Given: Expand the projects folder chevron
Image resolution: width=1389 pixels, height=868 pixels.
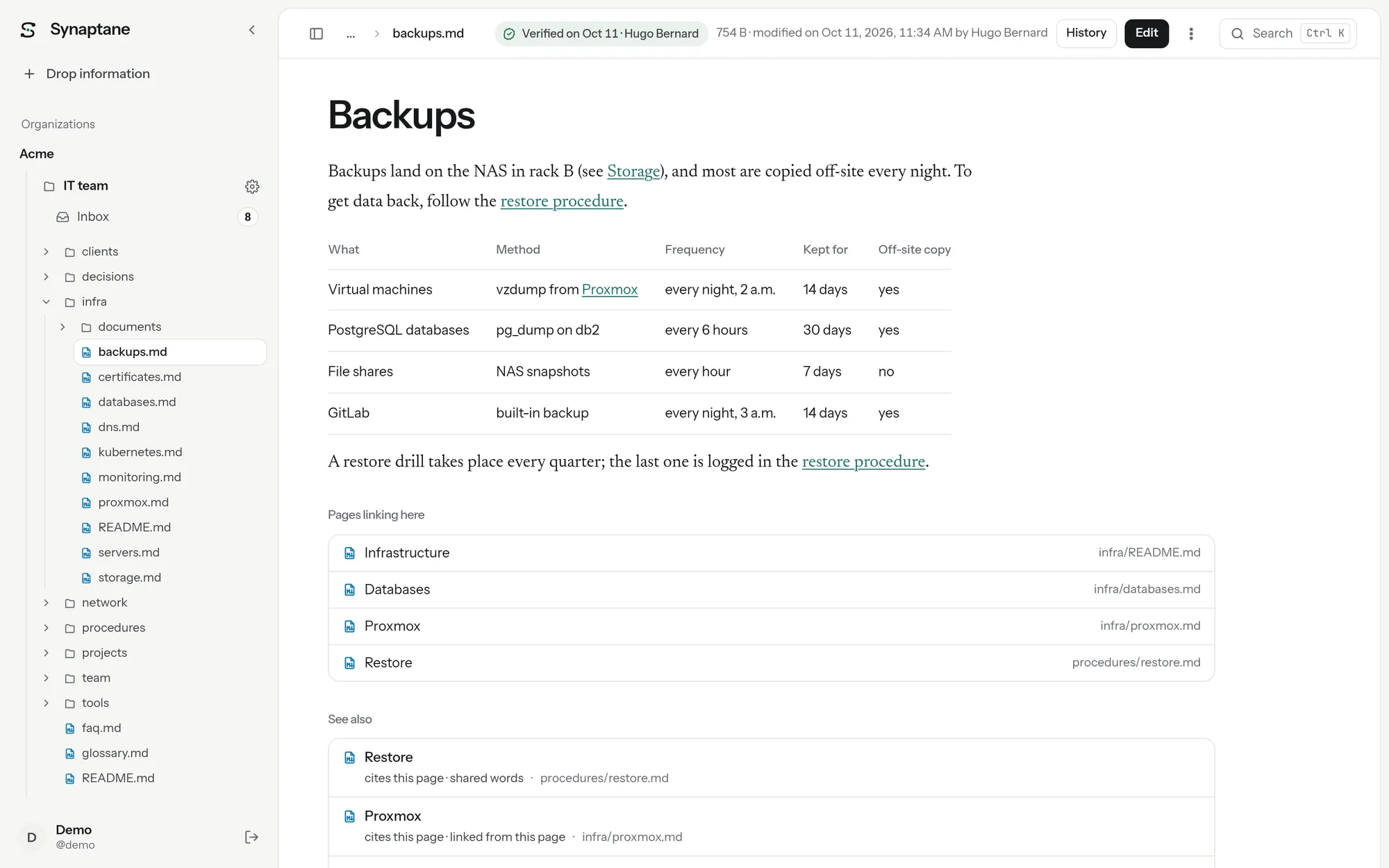Looking at the screenshot, I should click(46, 653).
